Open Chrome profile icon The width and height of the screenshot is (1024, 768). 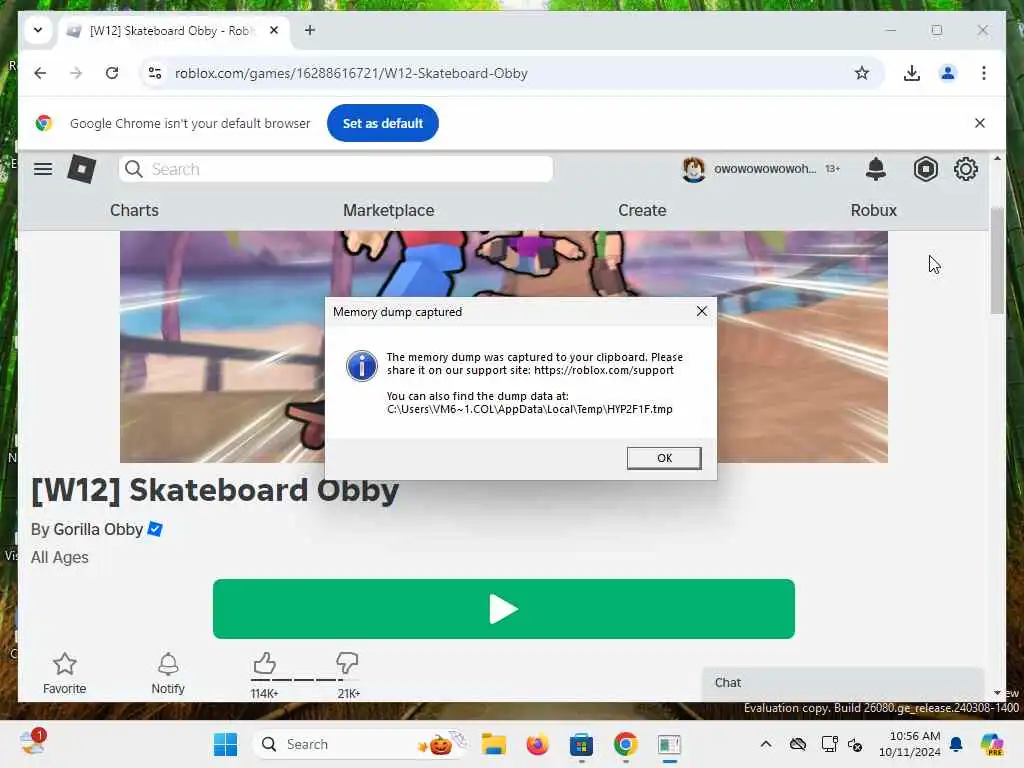click(x=948, y=73)
